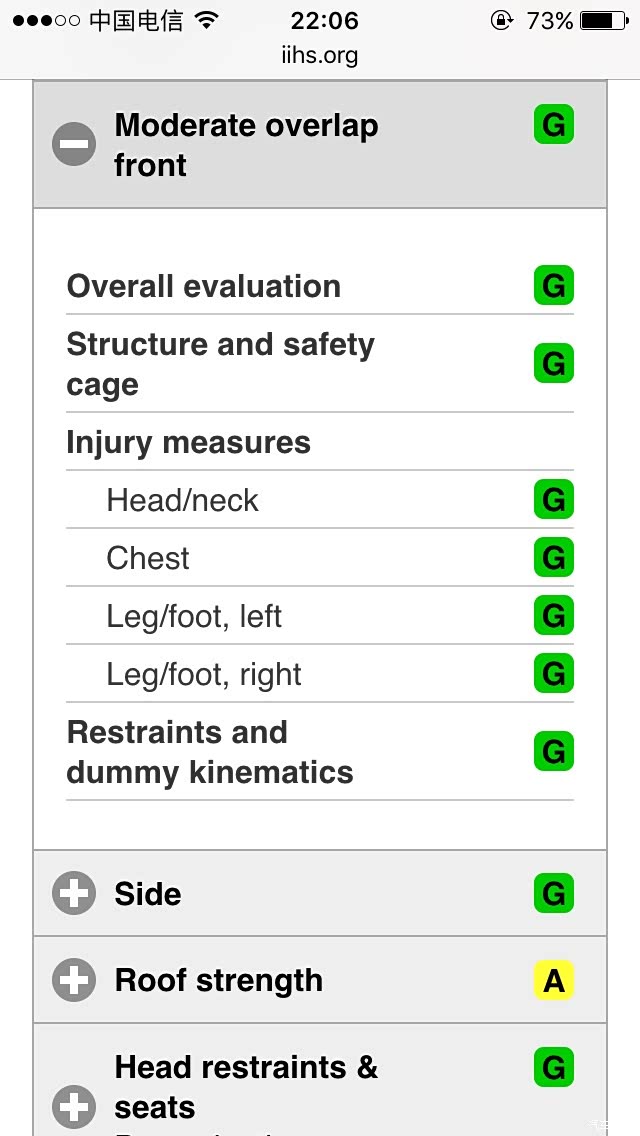Screen dimensions: 640x1136
Task: Tap the G badge beside Chest
Action: coord(553,558)
